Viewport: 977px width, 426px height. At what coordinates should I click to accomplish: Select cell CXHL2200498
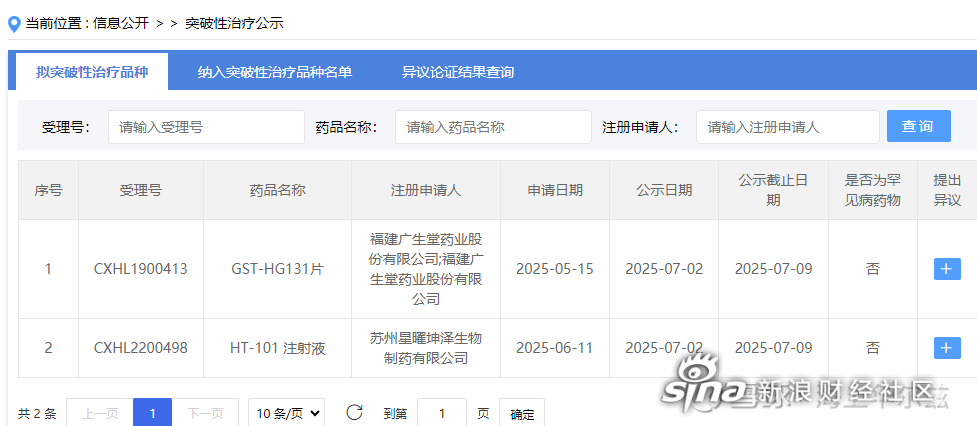(141, 348)
